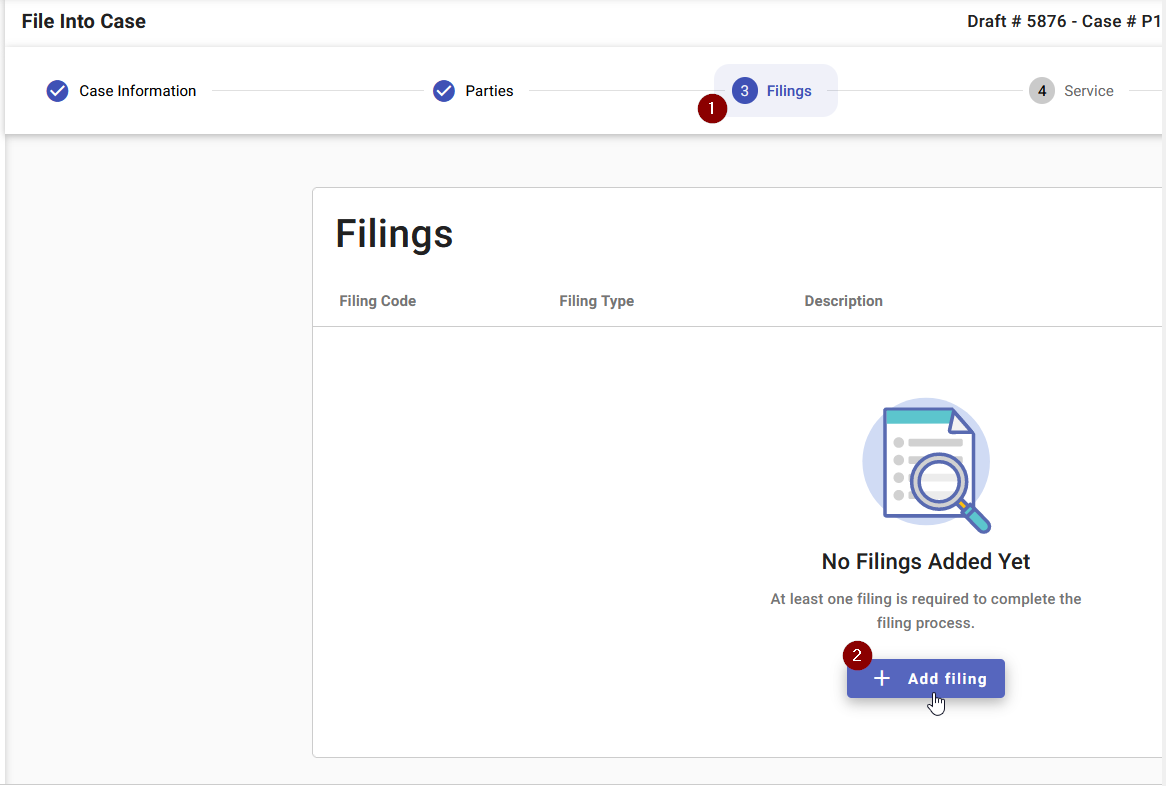The width and height of the screenshot is (1166, 786).
Task: Click the Filing Type column header
Action: (x=596, y=300)
